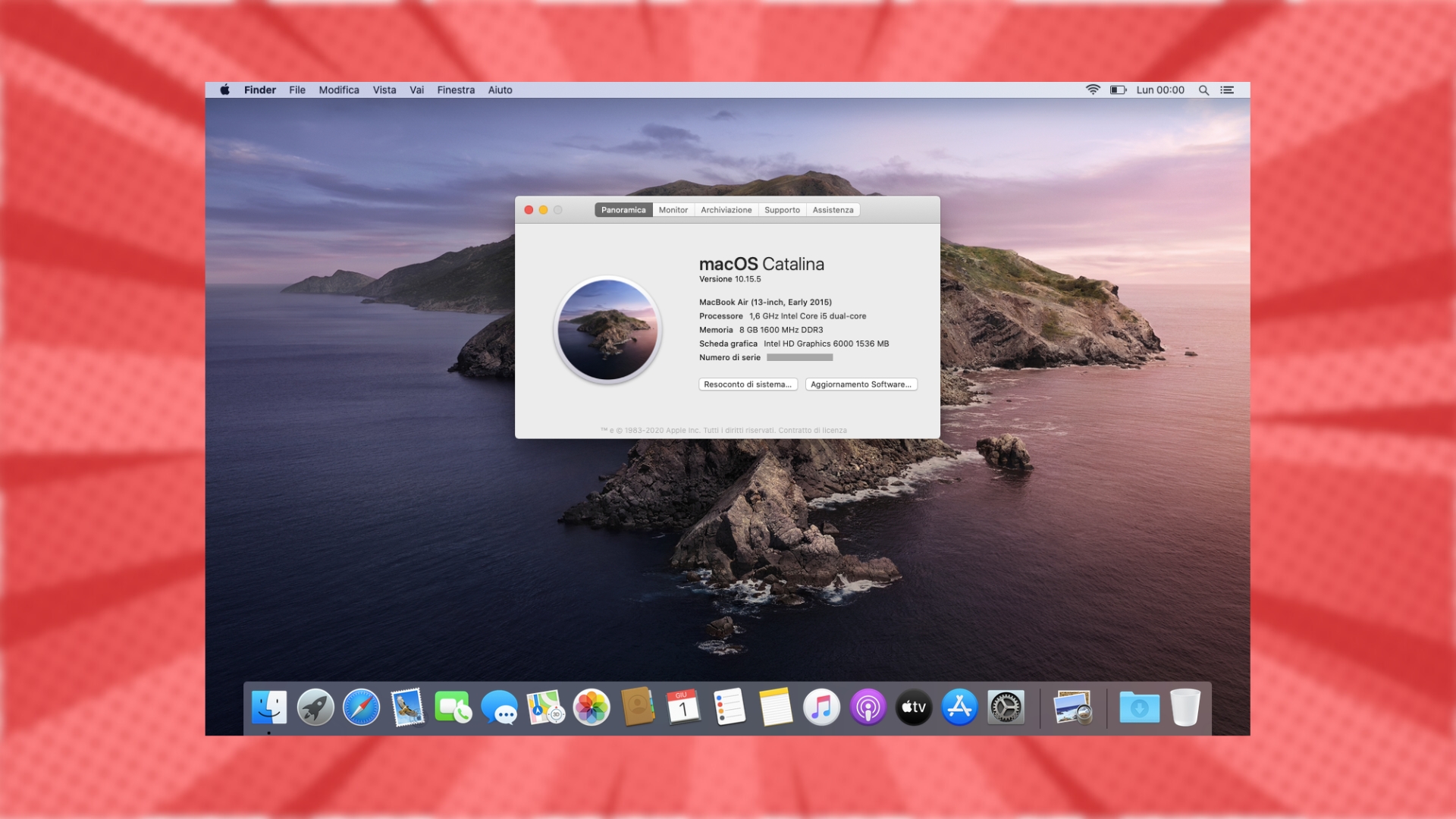Open the Contratto di licenza link

point(812,431)
